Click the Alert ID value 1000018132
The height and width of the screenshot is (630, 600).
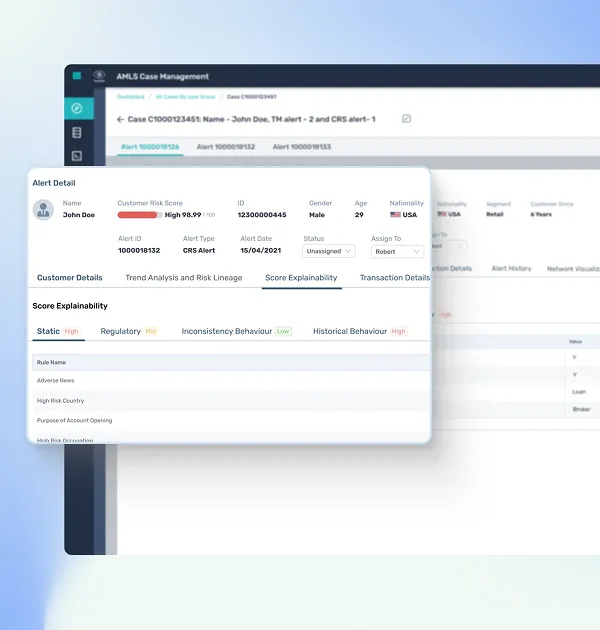click(139, 250)
